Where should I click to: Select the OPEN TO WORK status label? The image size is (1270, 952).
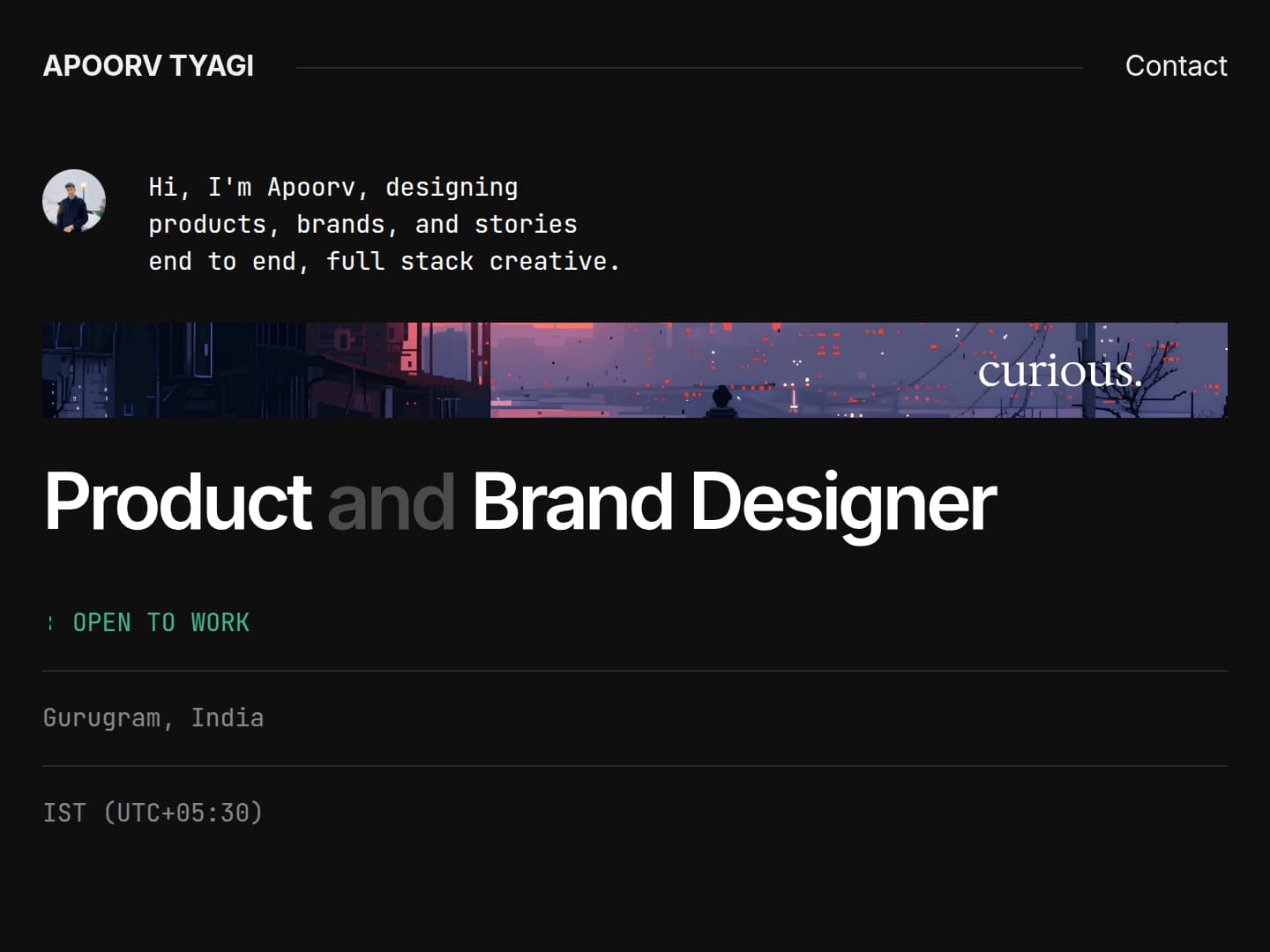(161, 623)
